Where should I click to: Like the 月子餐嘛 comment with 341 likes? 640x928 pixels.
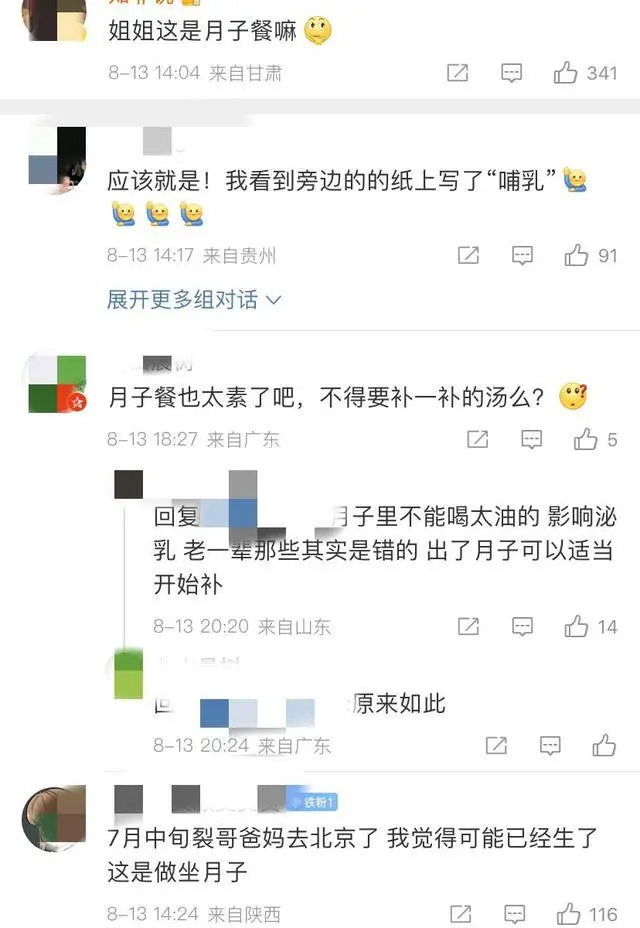pos(565,72)
